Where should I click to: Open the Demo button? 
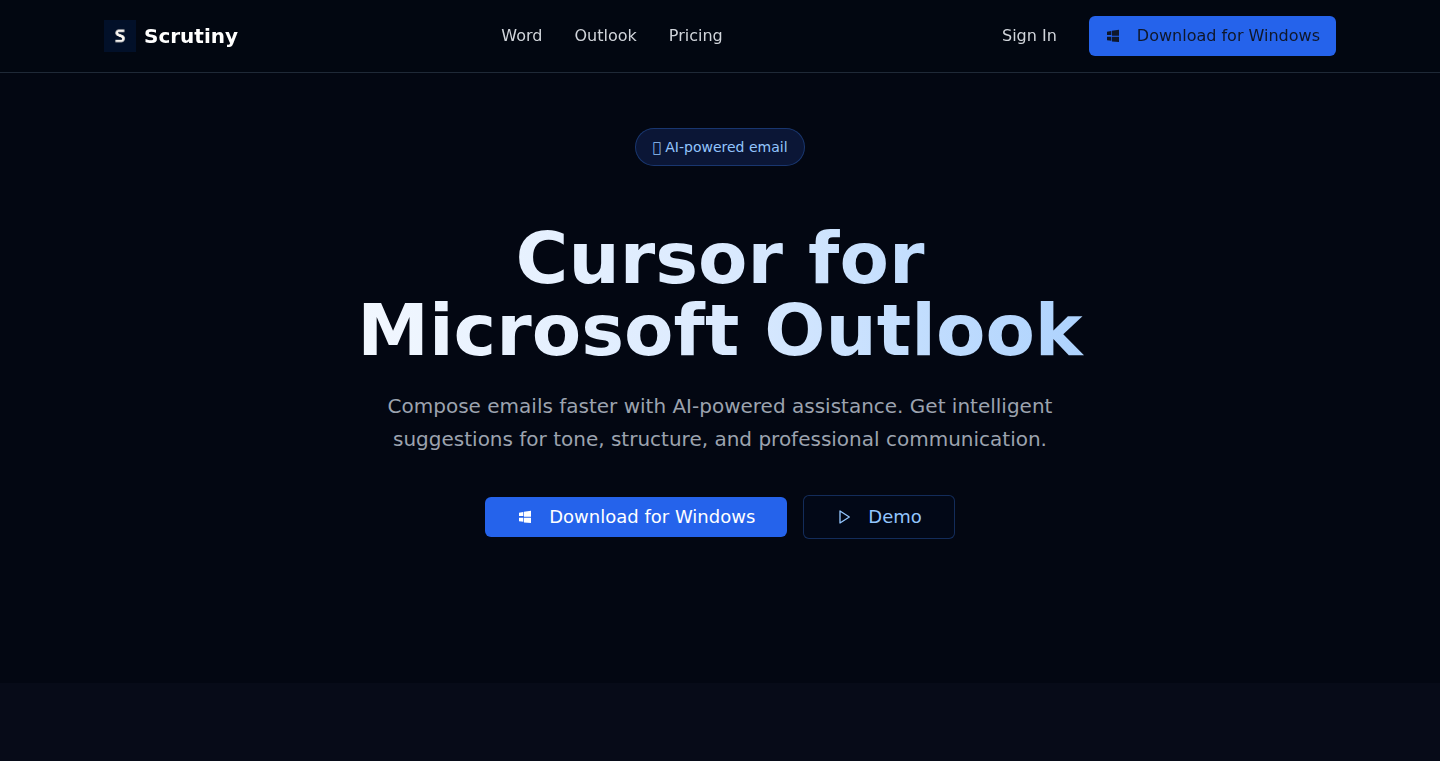(879, 517)
